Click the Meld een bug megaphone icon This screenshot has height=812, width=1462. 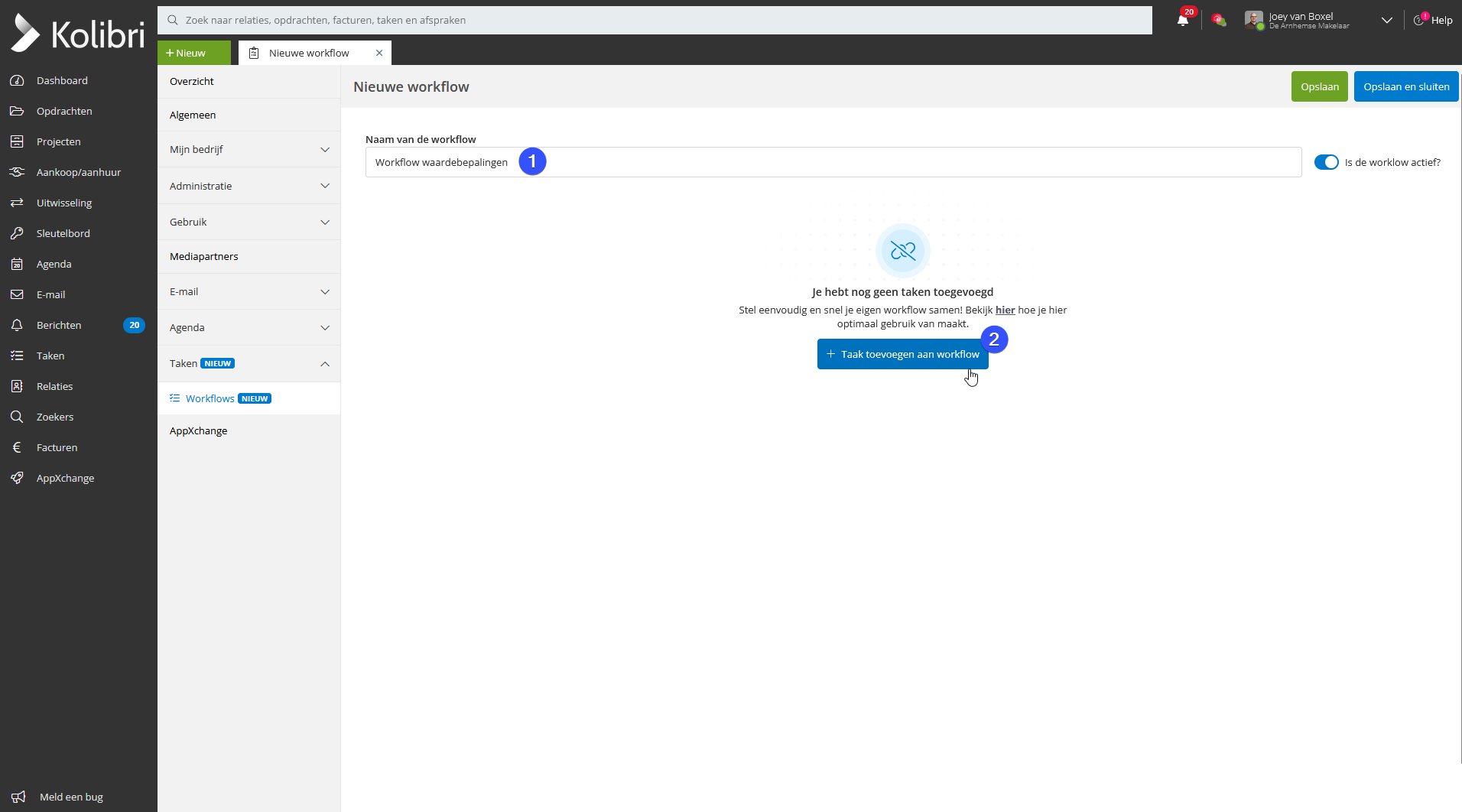tap(18, 797)
